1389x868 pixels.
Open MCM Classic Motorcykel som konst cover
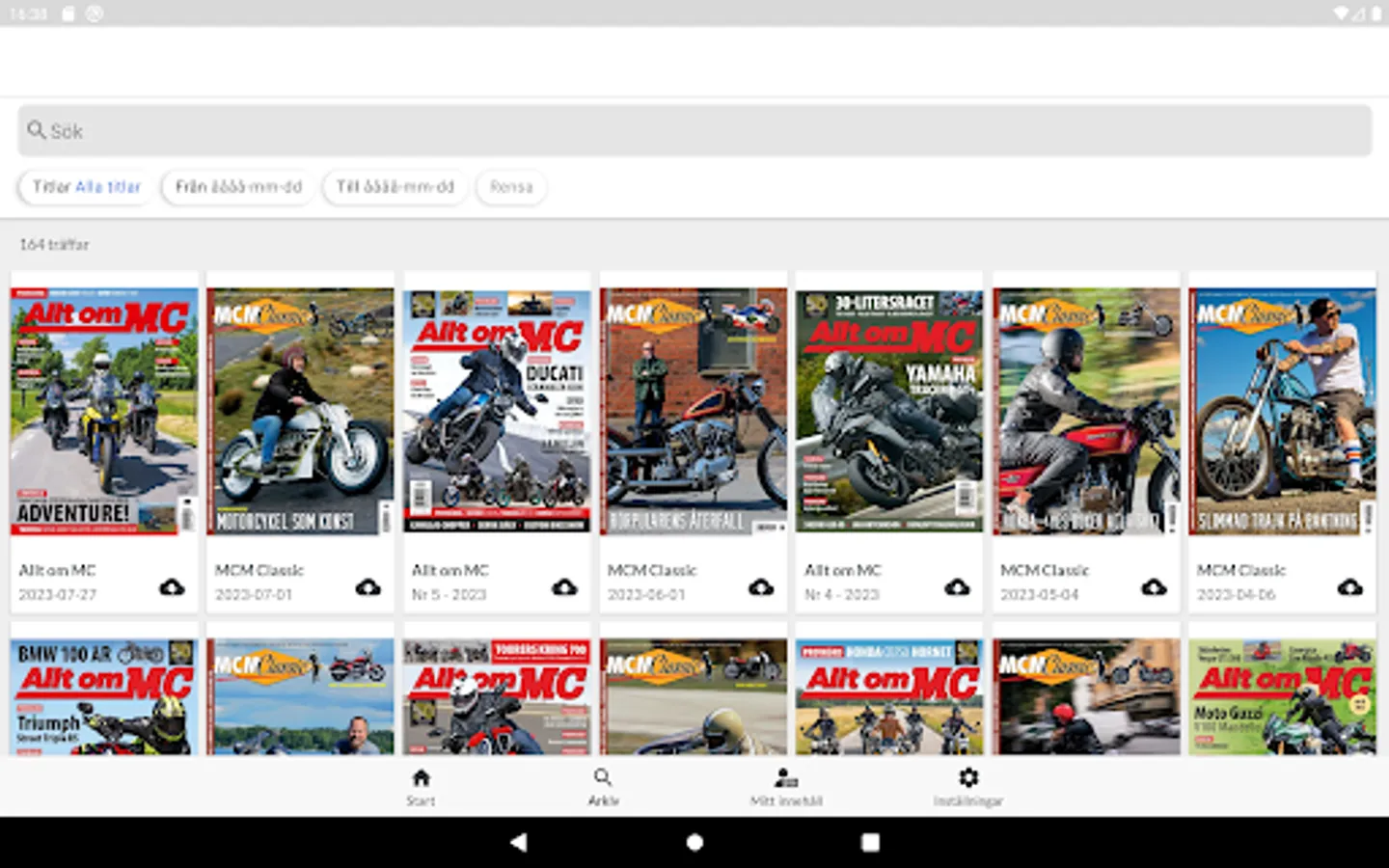[300, 411]
